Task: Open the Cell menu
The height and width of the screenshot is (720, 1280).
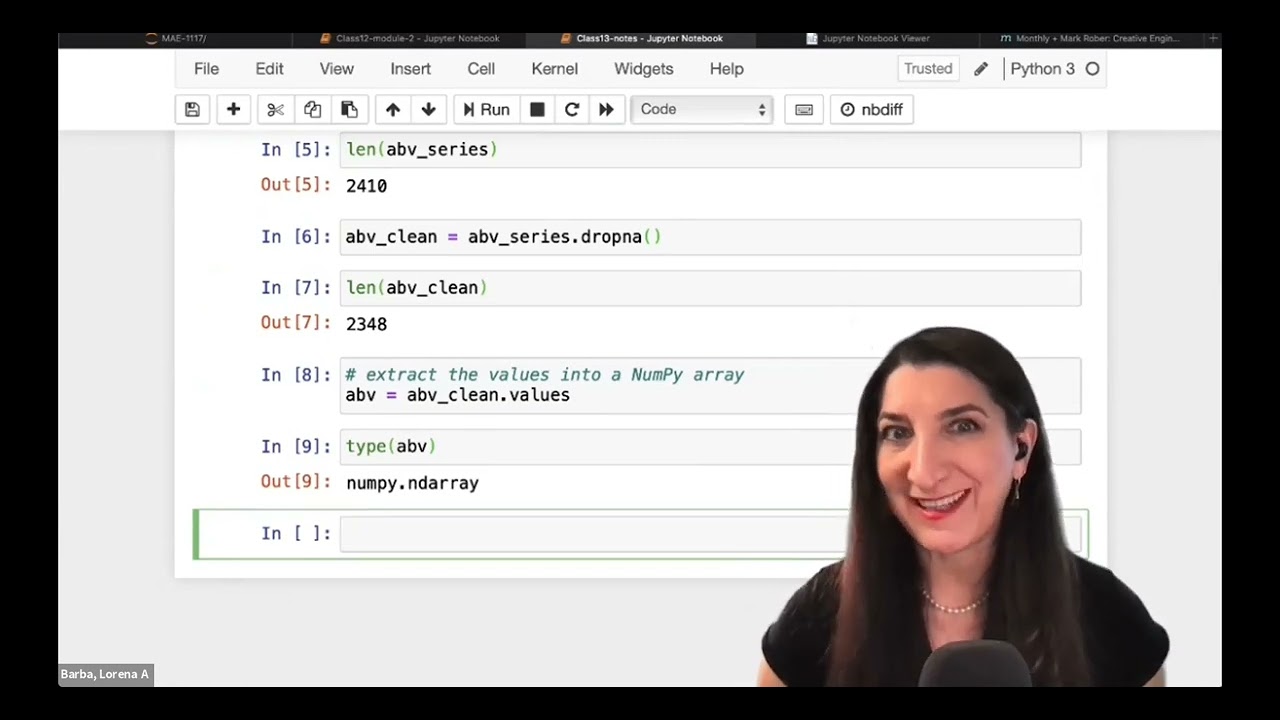Action: pyautogui.click(x=481, y=69)
